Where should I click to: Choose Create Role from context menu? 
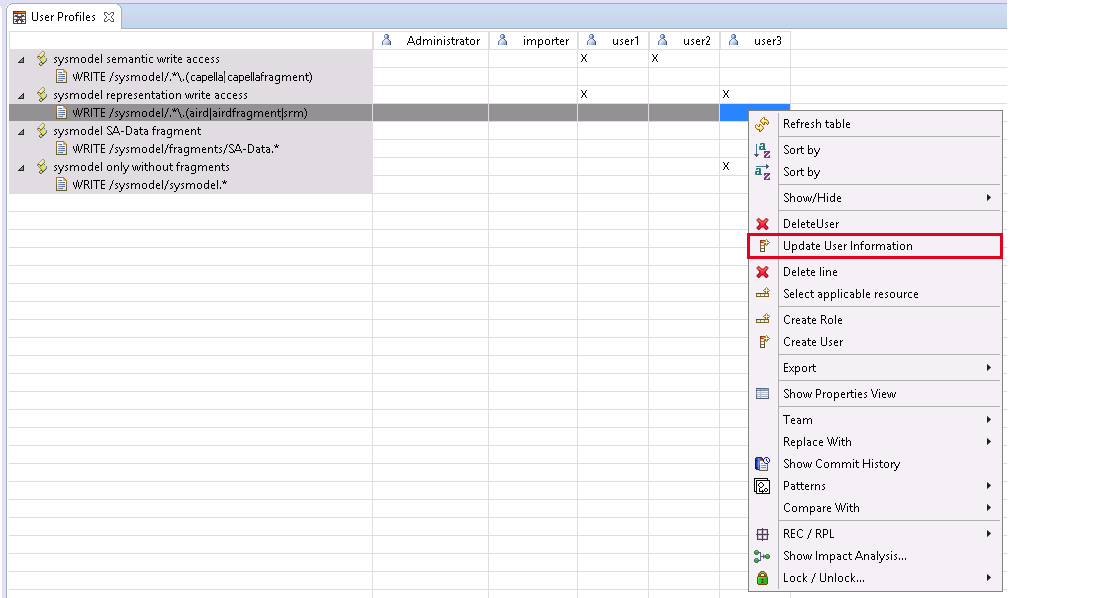(x=812, y=320)
